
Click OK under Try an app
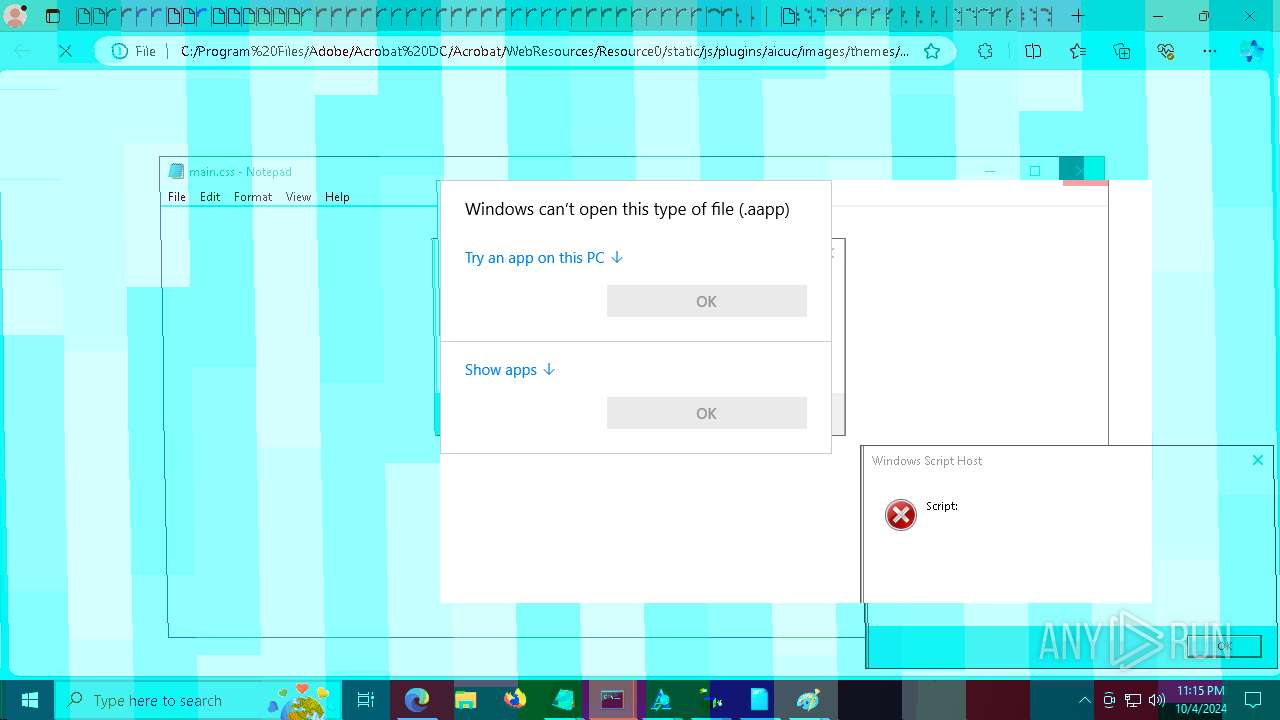click(706, 301)
